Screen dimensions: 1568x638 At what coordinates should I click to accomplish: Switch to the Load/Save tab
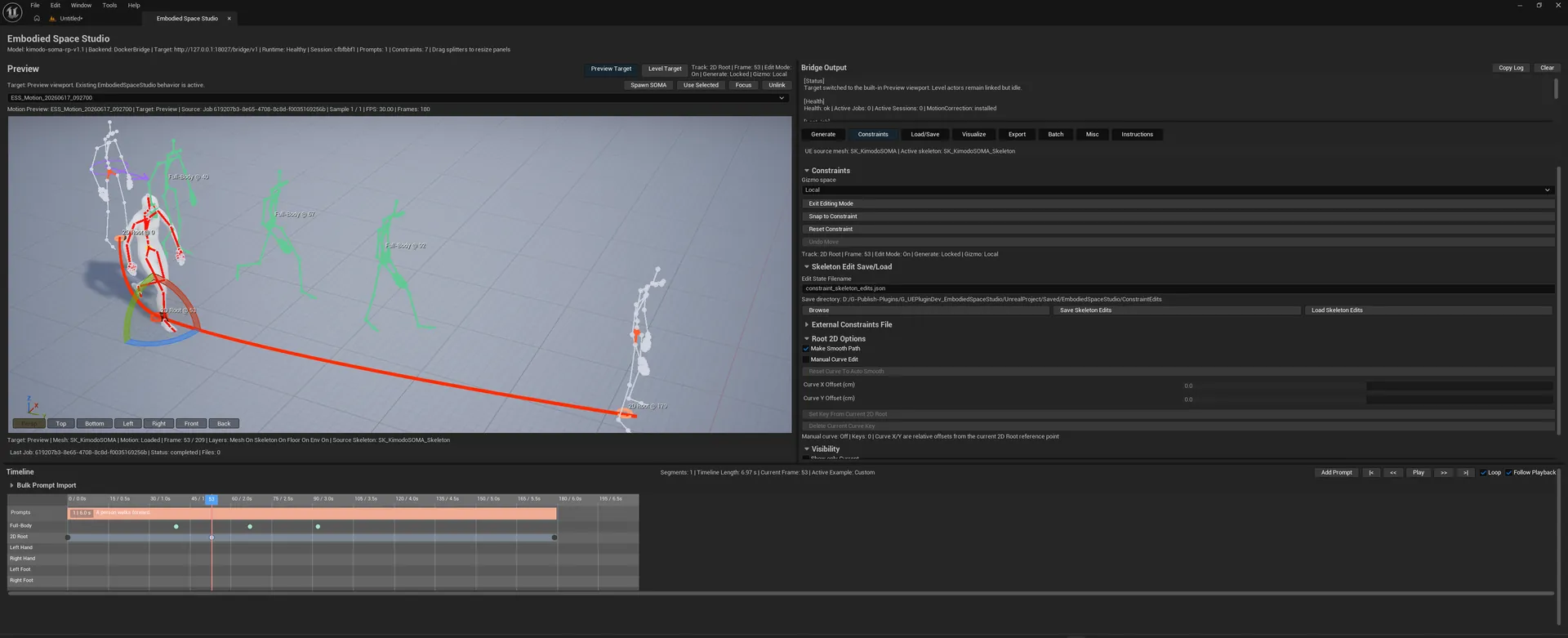pyautogui.click(x=925, y=134)
